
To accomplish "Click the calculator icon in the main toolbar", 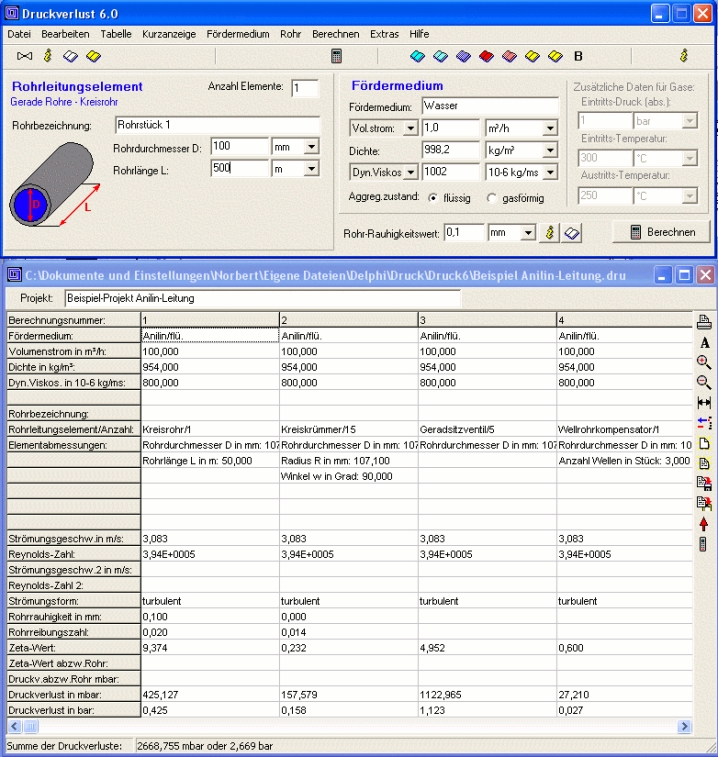I will (337, 56).
